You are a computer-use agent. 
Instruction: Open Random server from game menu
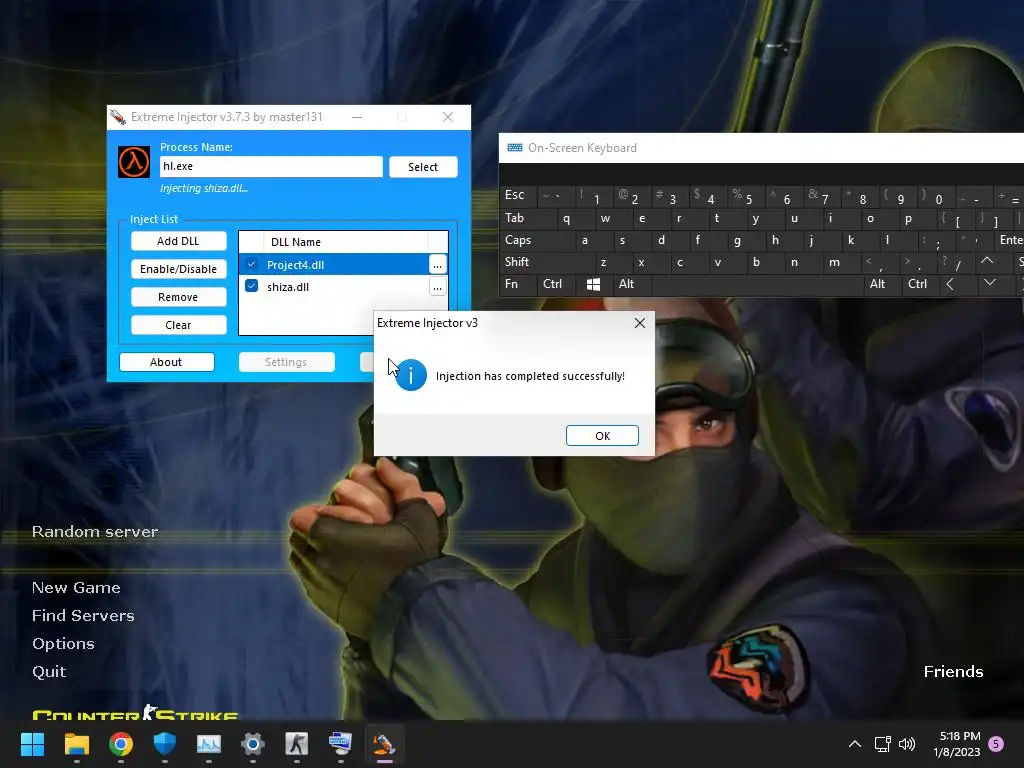point(95,532)
